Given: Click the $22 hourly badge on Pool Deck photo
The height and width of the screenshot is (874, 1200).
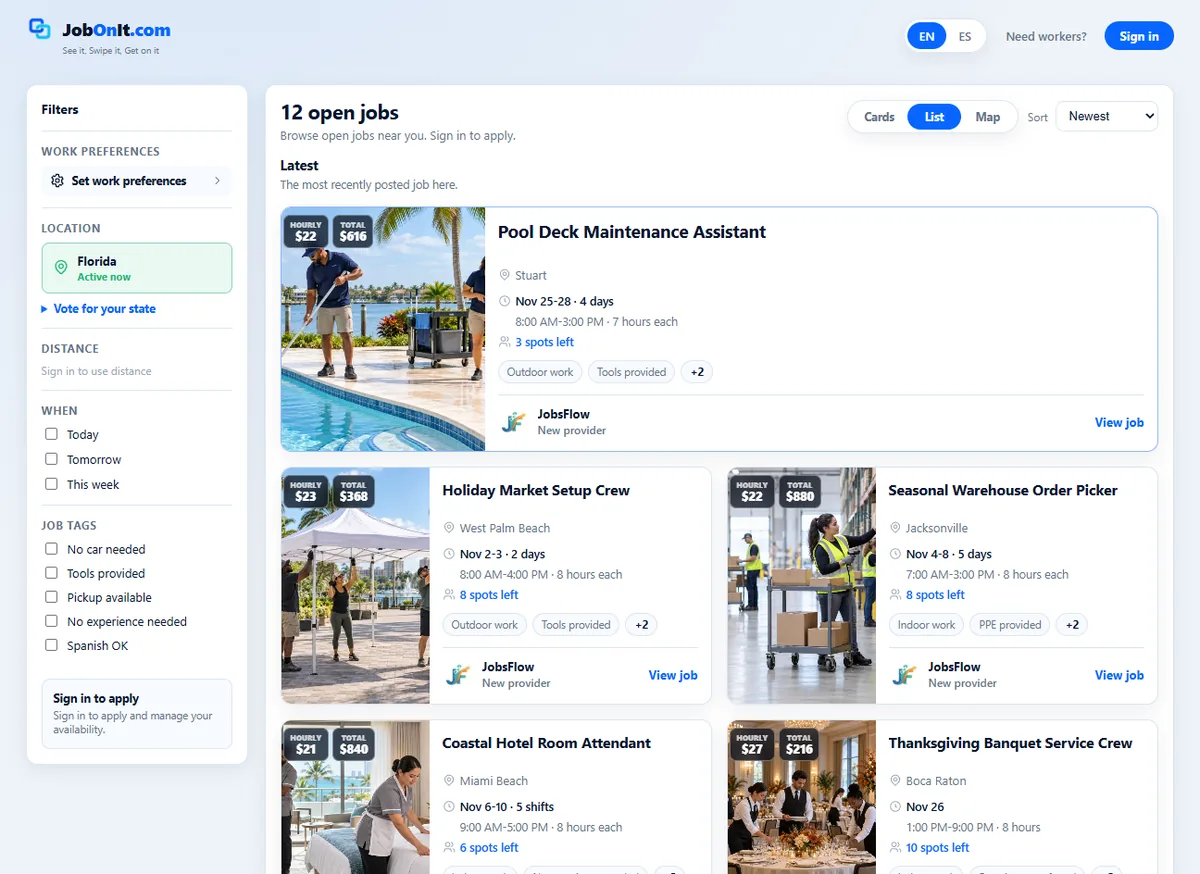Looking at the screenshot, I should 306,232.
